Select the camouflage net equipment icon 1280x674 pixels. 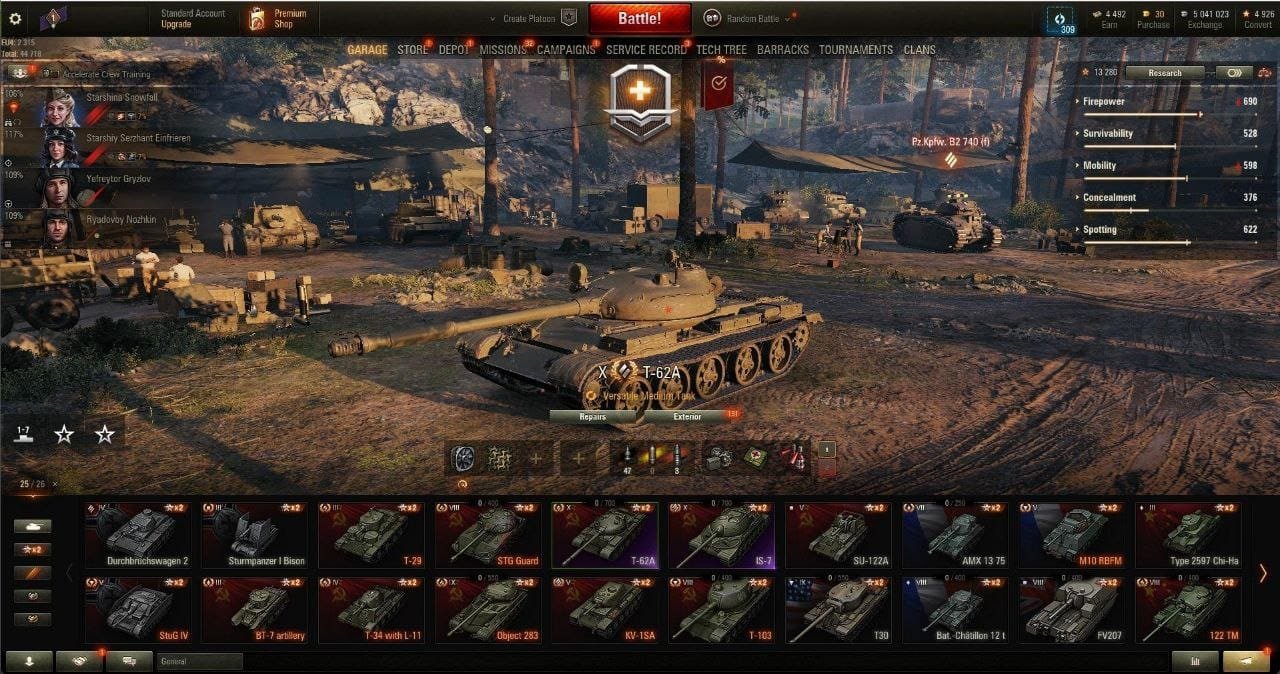[x=499, y=458]
